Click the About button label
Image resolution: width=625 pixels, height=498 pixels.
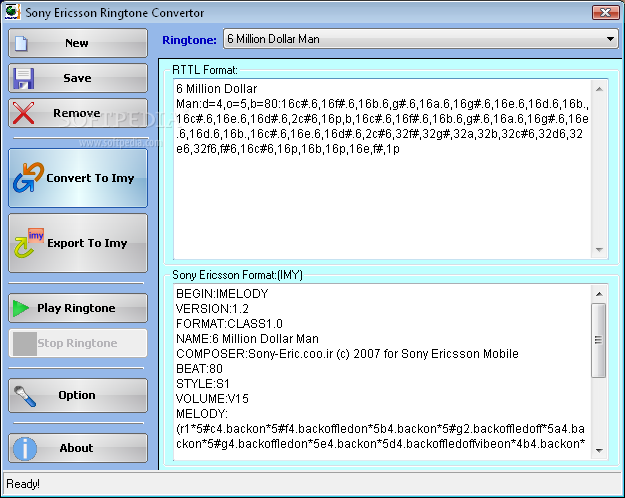click(77, 448)
